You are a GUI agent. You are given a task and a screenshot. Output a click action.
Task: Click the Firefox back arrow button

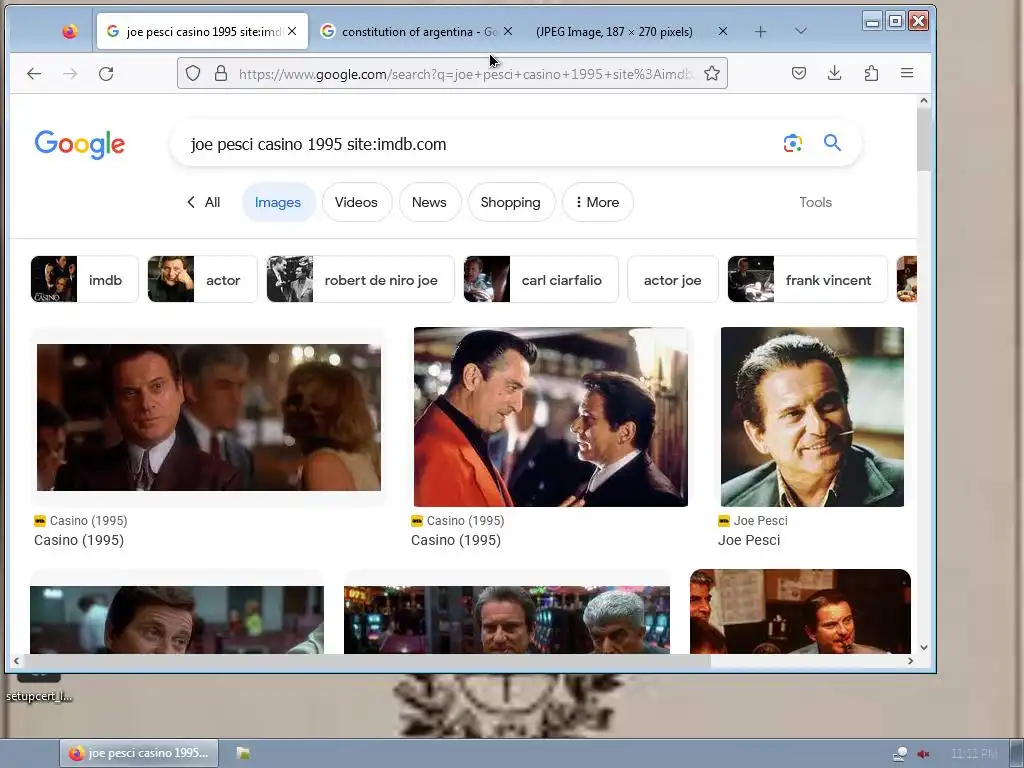(34, 74)
